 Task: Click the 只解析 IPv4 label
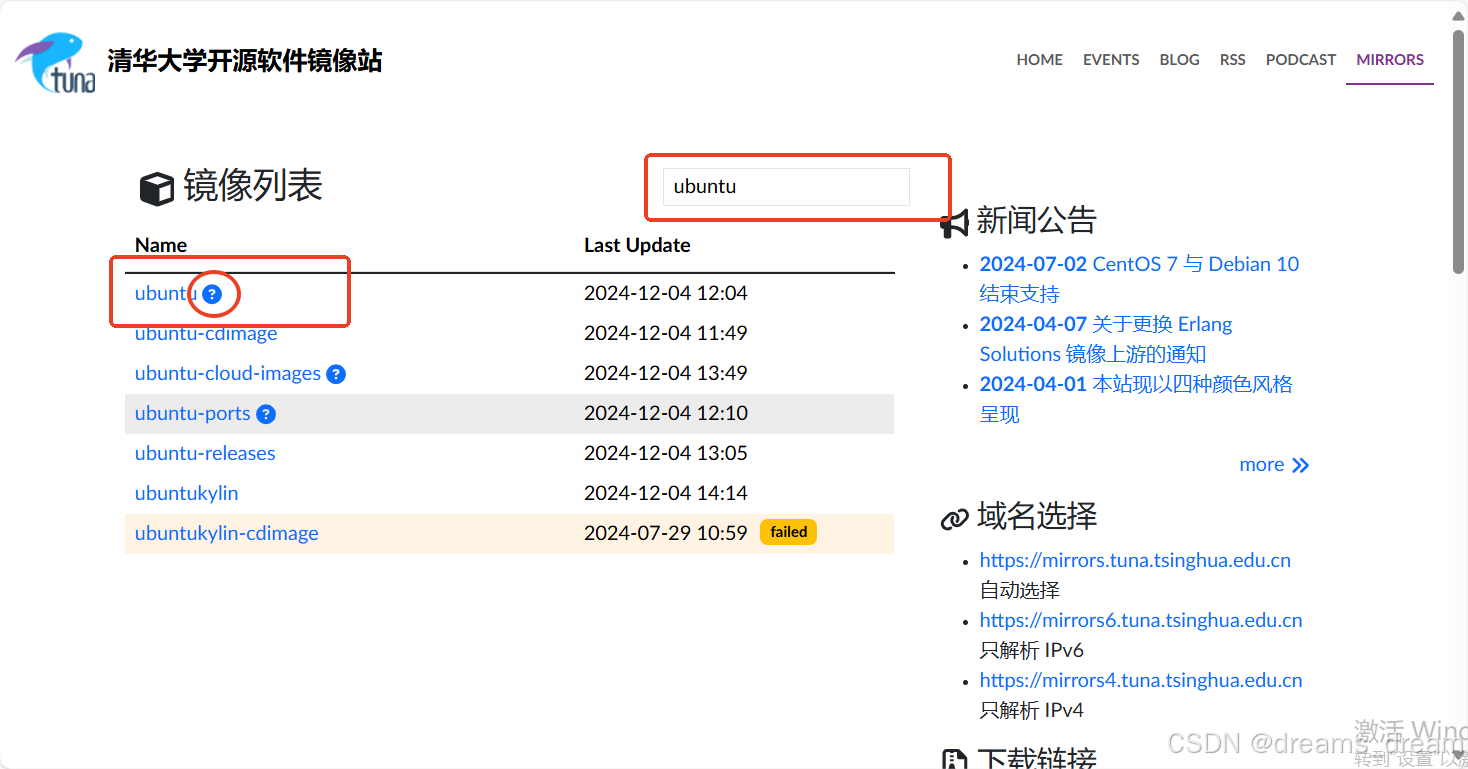pyautogui.click(x=1031, y=710)
